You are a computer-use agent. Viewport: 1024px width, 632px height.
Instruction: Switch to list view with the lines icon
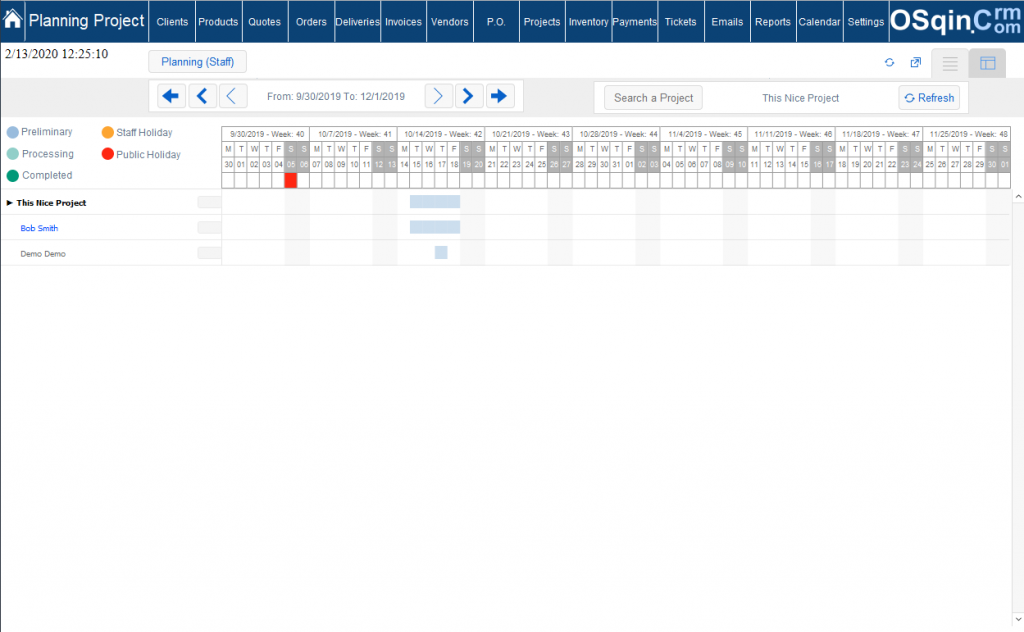pyautogui.click(x=948, y=62)
